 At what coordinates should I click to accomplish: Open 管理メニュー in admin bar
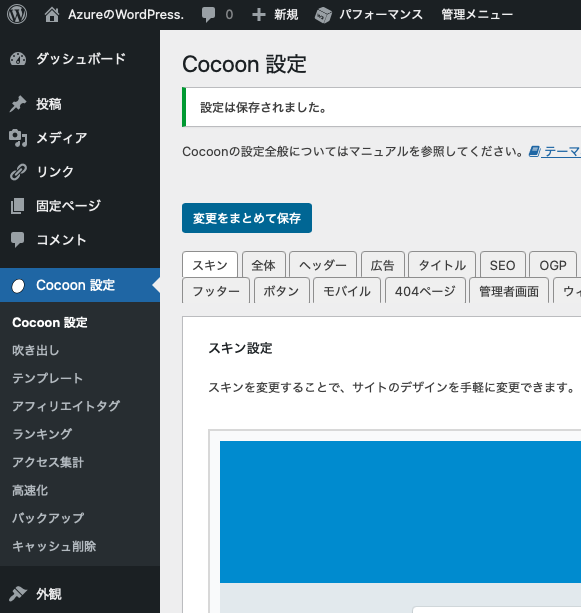[477, 15]
